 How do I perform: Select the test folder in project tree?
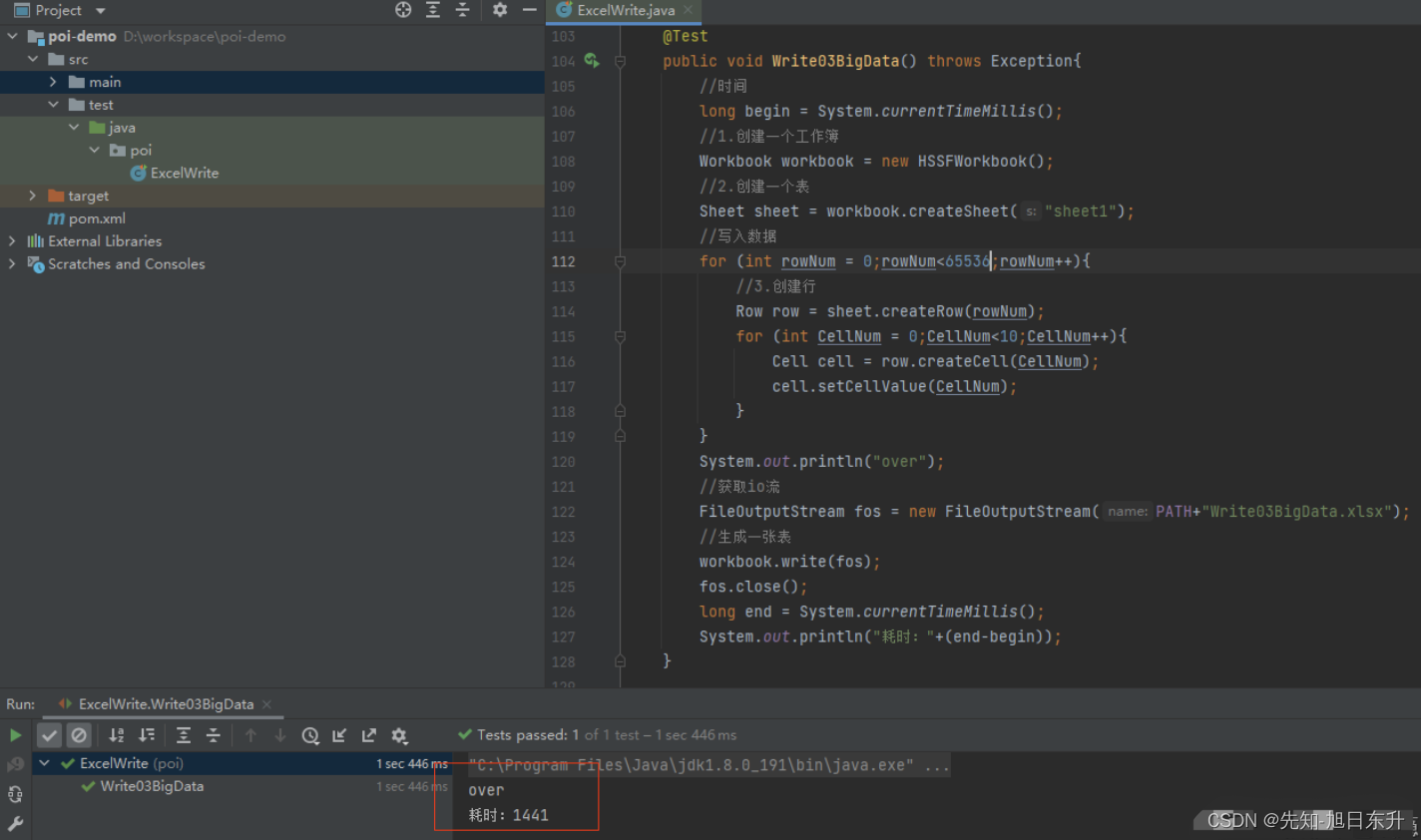(x=101, y=105)
